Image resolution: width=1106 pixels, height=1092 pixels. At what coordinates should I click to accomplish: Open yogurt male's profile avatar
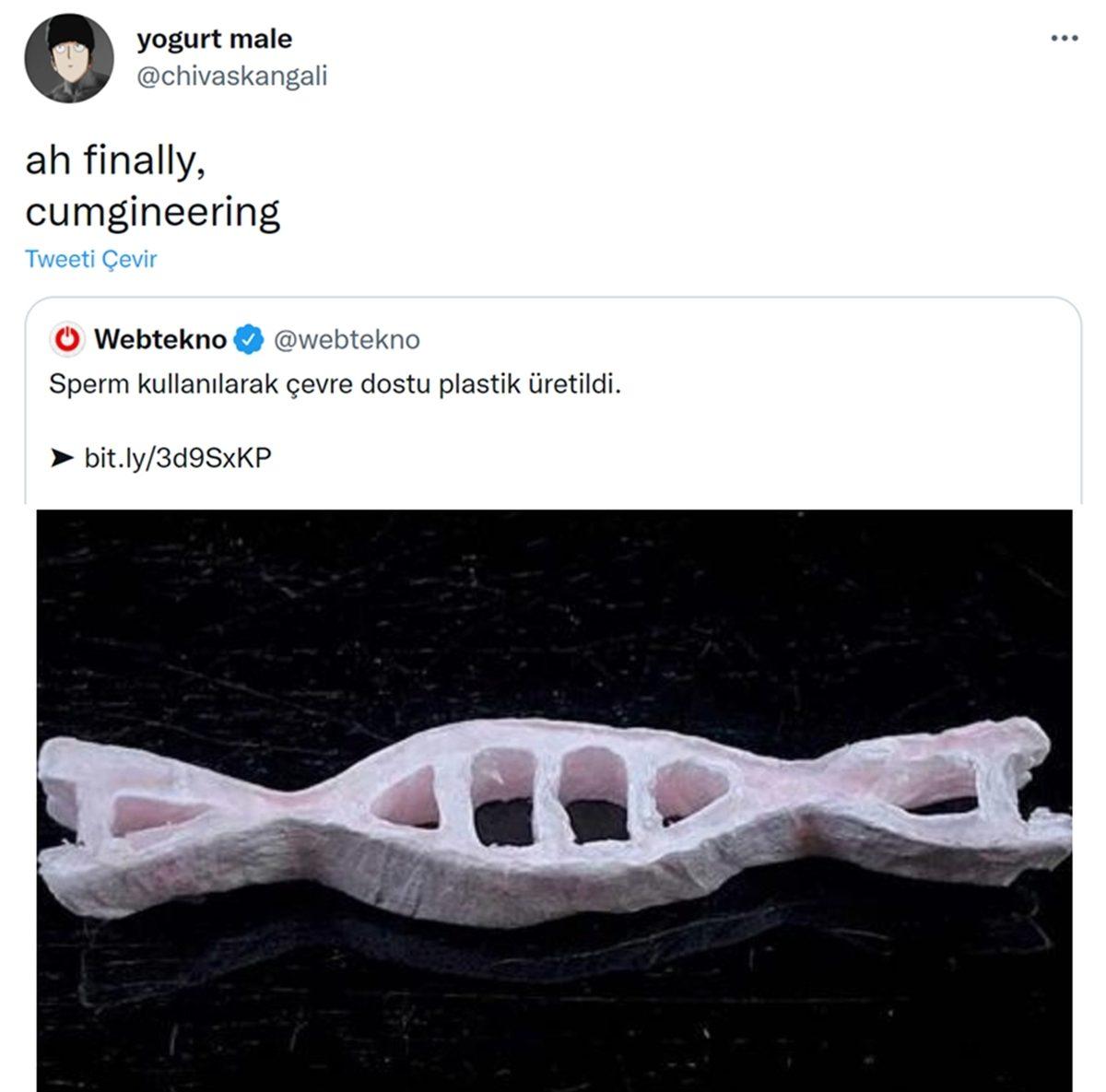(x=68, y=57)
